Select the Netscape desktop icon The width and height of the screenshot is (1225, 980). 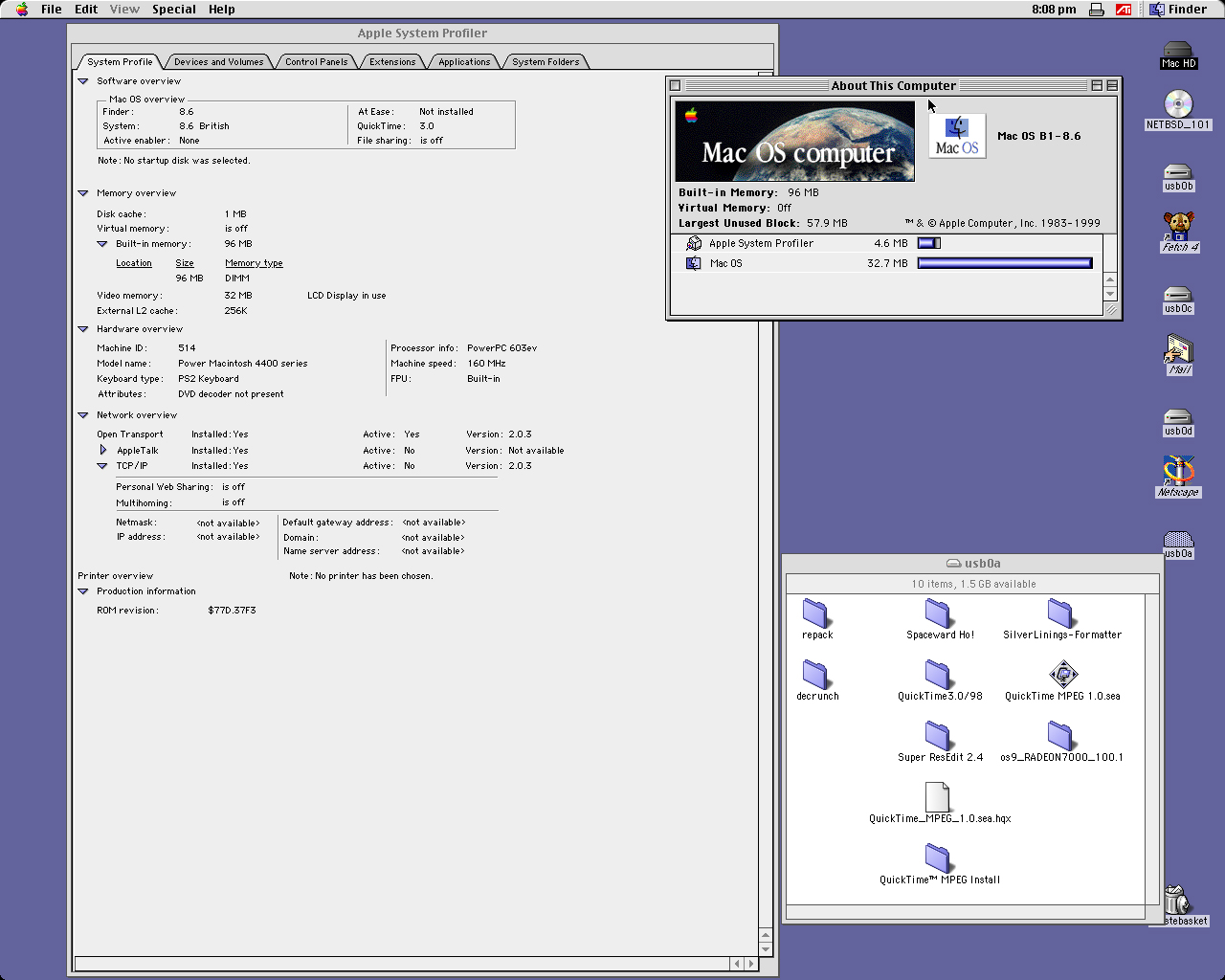1178,471
